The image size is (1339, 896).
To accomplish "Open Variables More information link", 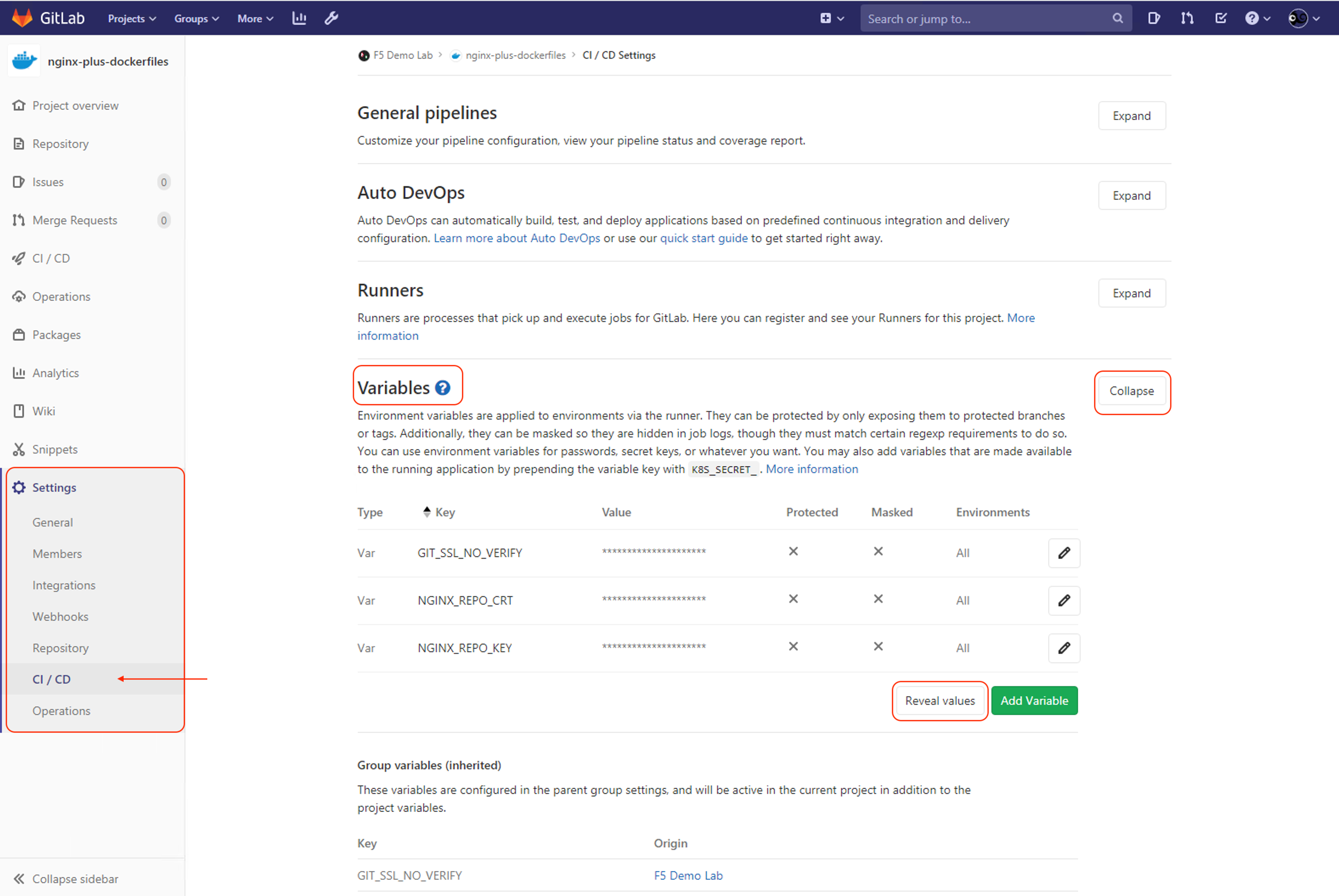I will click(811, 469).
